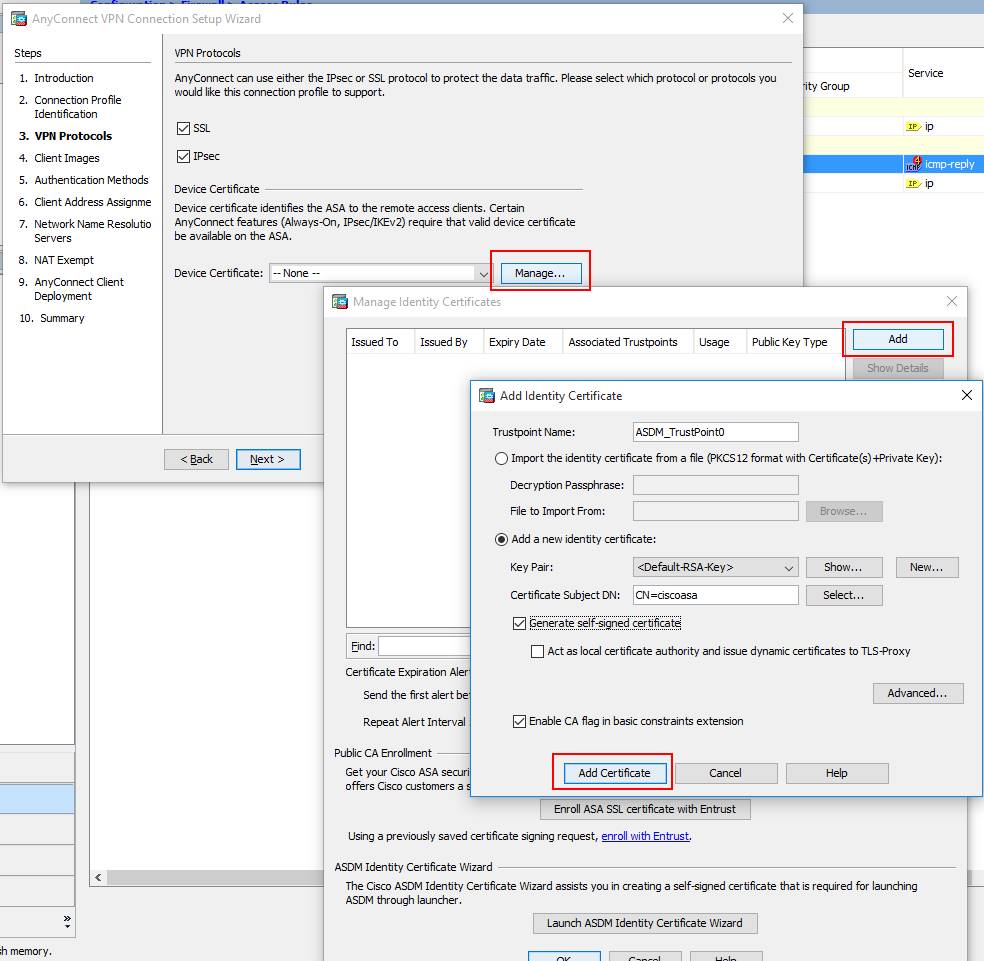
Task: Select Import identity certificate from file option
Action: pos(501,459)
